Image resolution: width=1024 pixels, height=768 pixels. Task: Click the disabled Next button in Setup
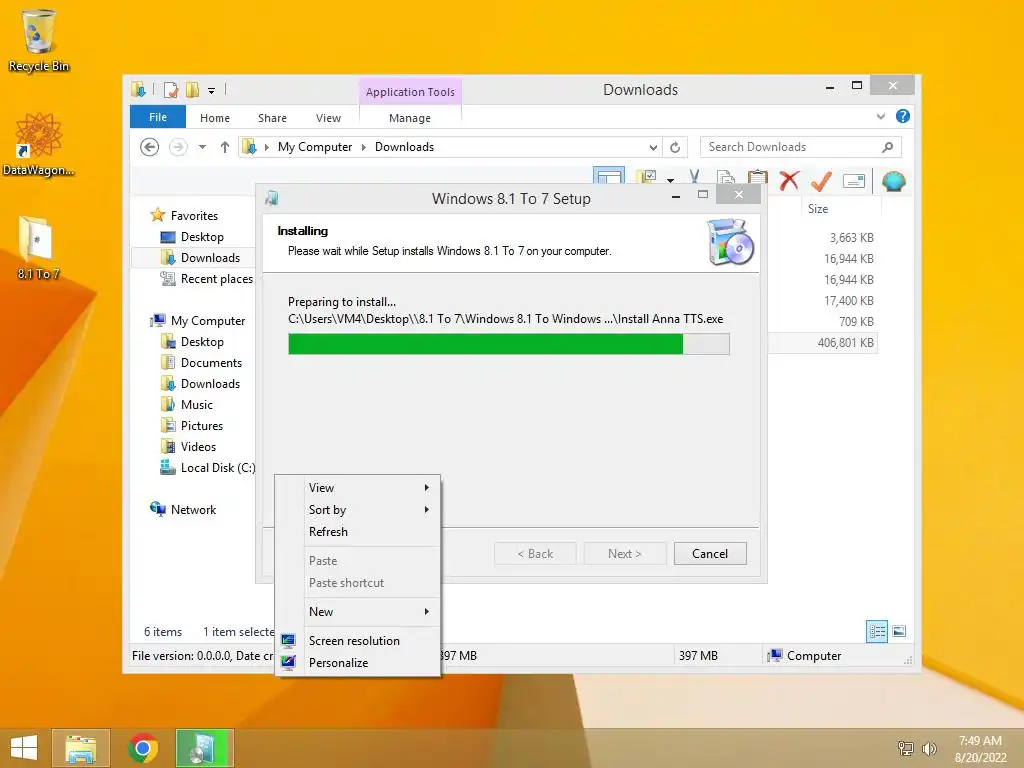click(x=625, y=554)
